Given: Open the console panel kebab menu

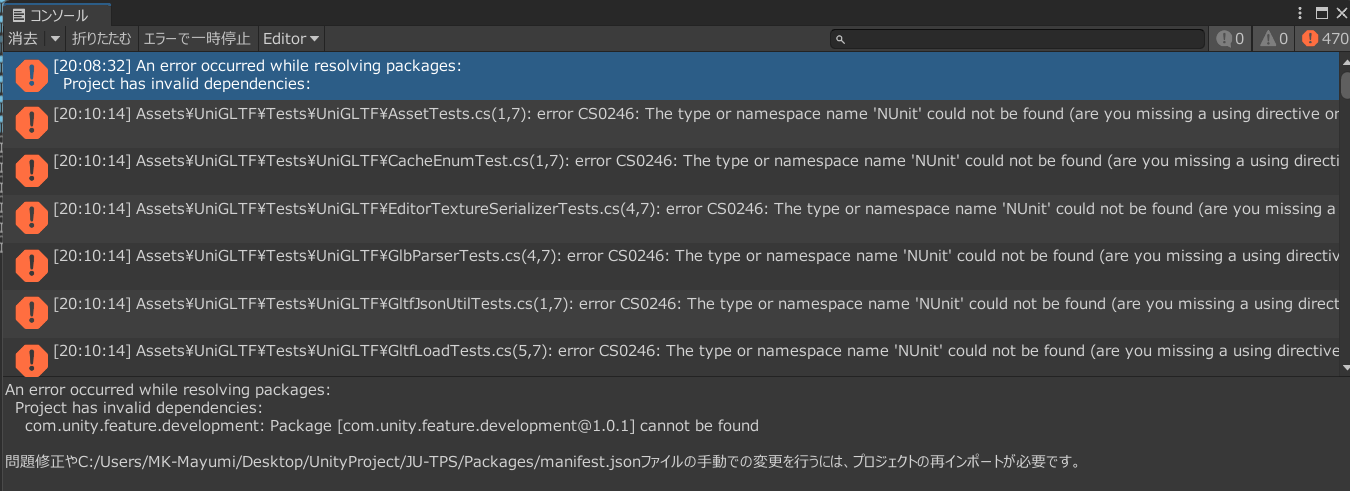Looking at the screenshot, I should click(x=1300, y=14).
